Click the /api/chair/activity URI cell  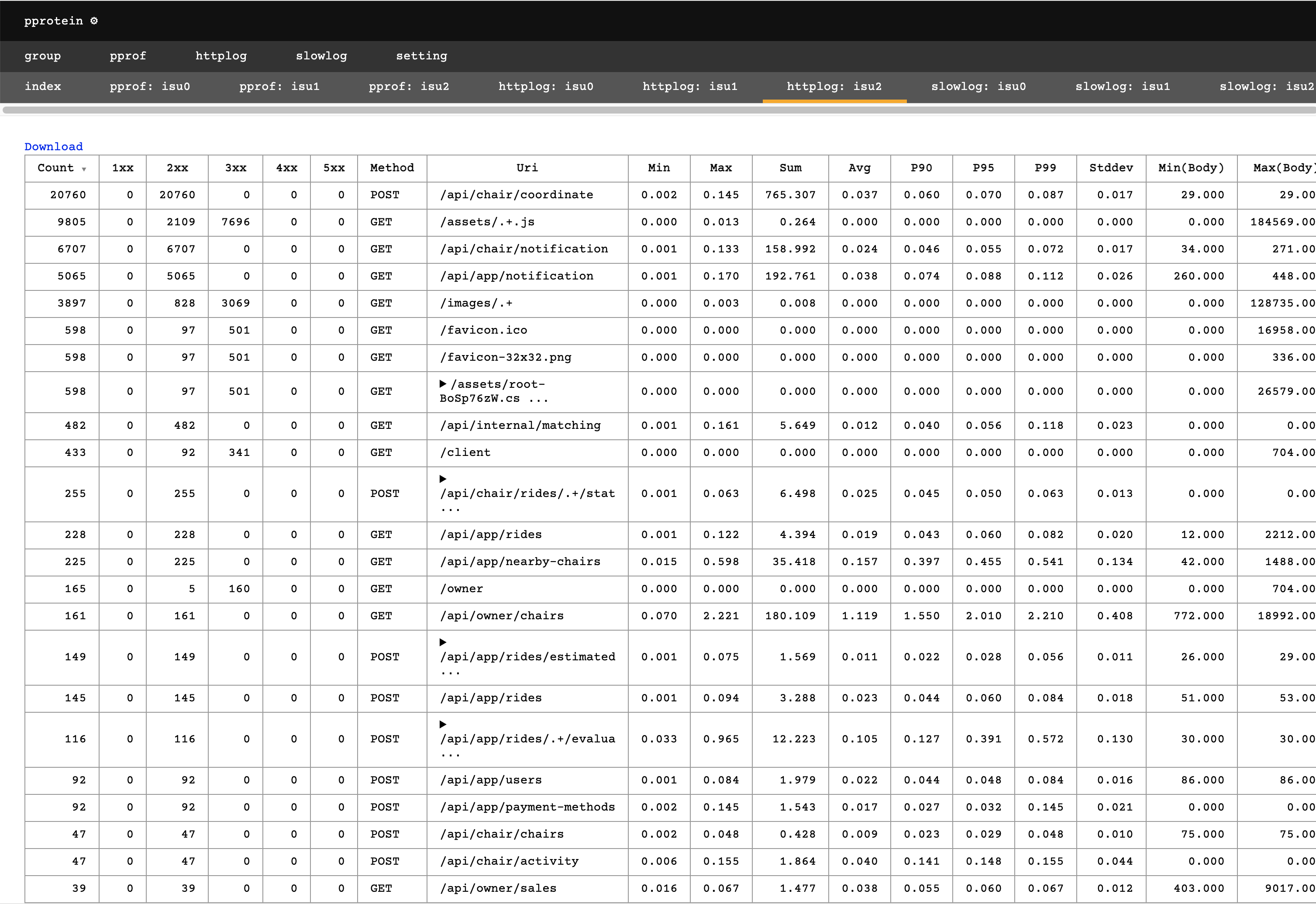[x=527, y=862]
